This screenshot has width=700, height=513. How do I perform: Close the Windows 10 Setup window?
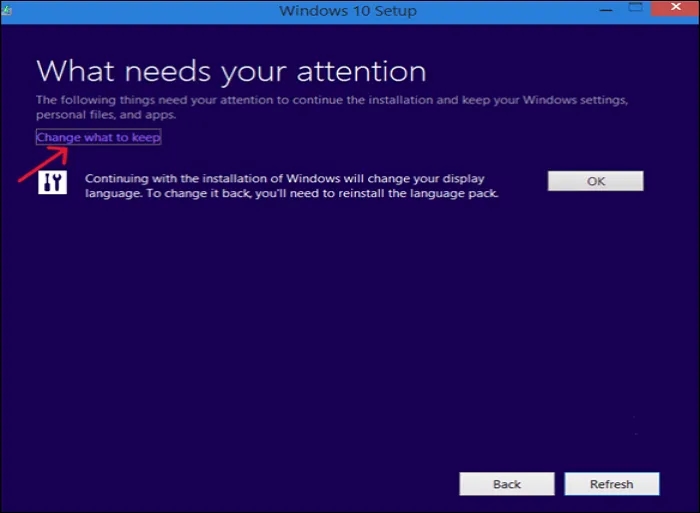[675, 9]
